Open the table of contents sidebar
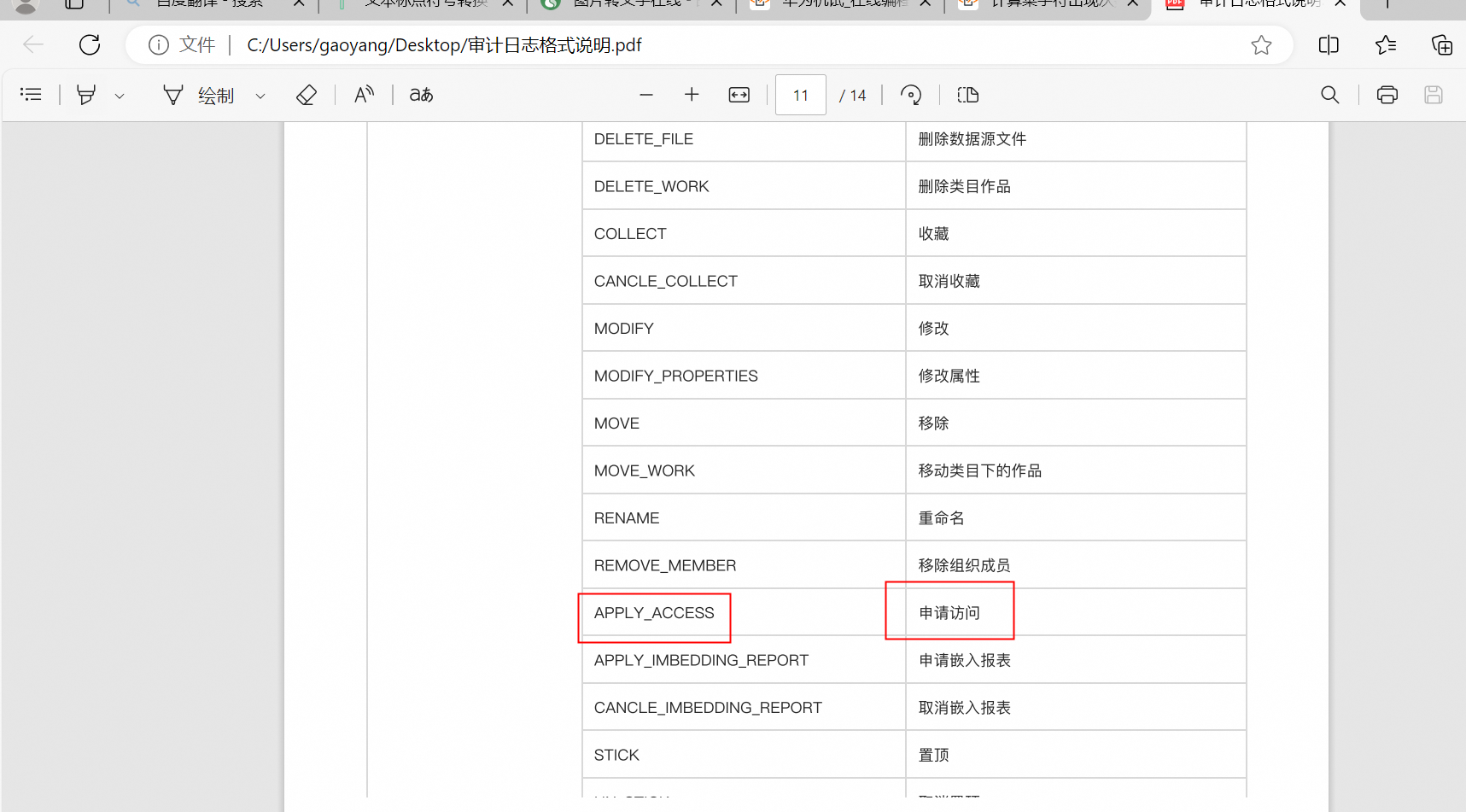This screenshot has width=1466, height=812. (x=31, y=95)
